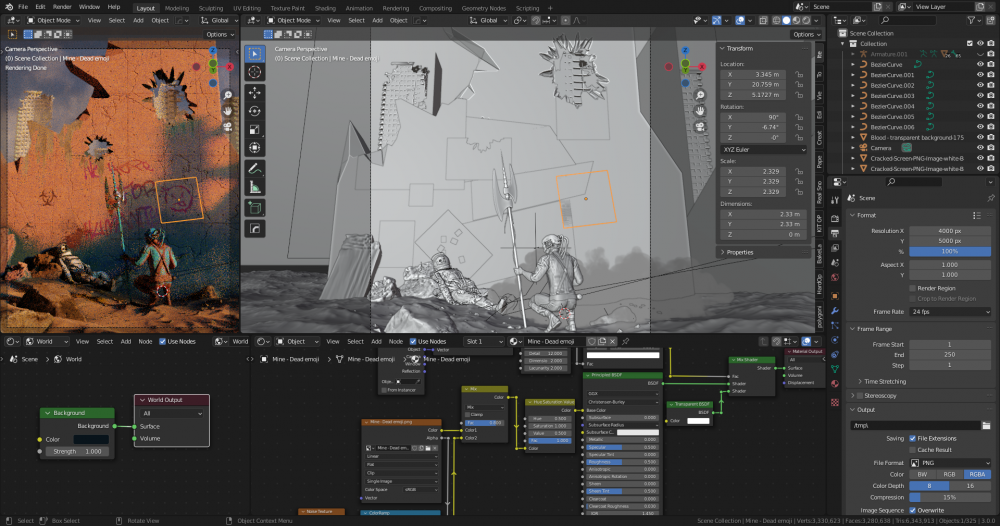Set Color Depth to 16
1000x526 pixels.
pos(971,486)
